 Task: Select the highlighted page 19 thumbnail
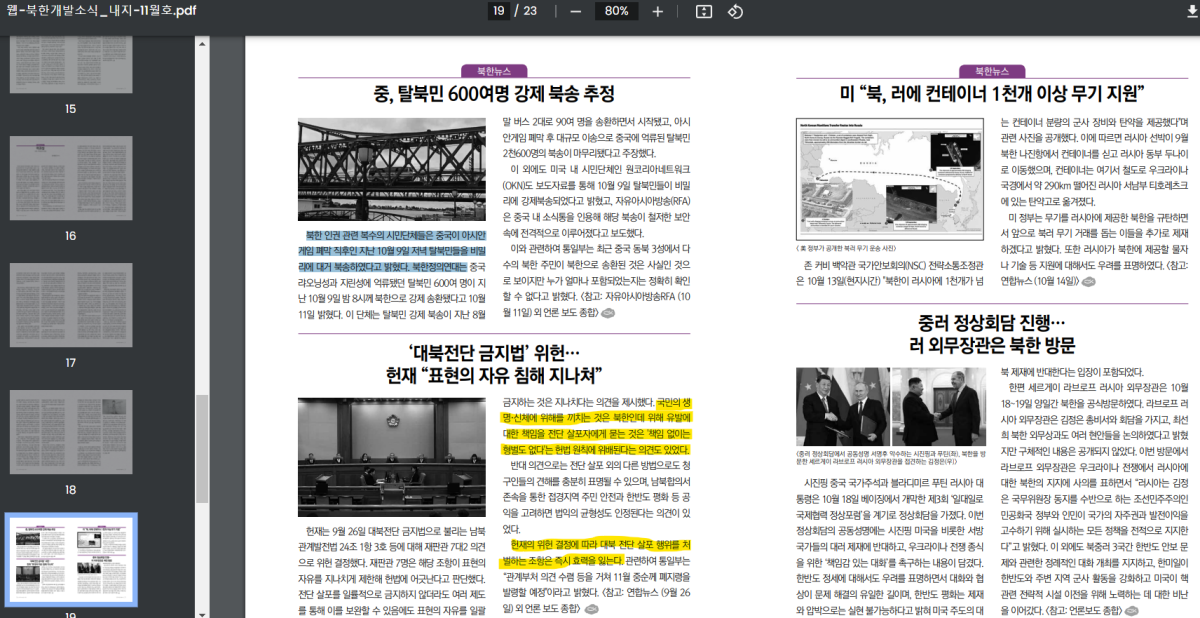[x=70, y=560]
